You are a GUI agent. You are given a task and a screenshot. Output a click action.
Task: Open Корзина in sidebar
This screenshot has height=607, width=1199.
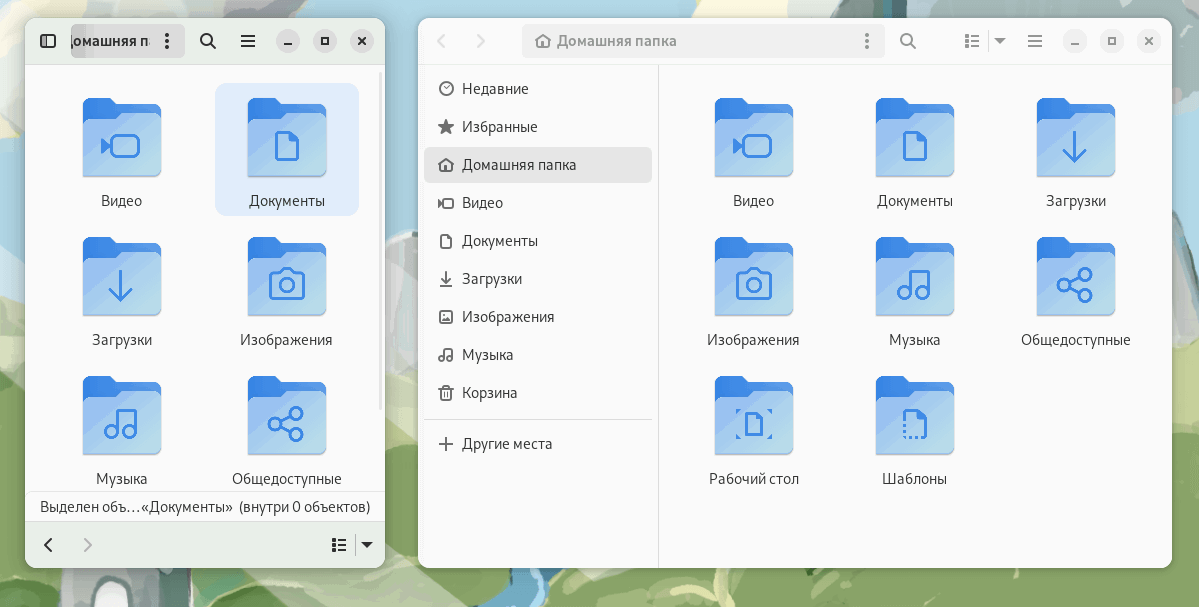538,393
